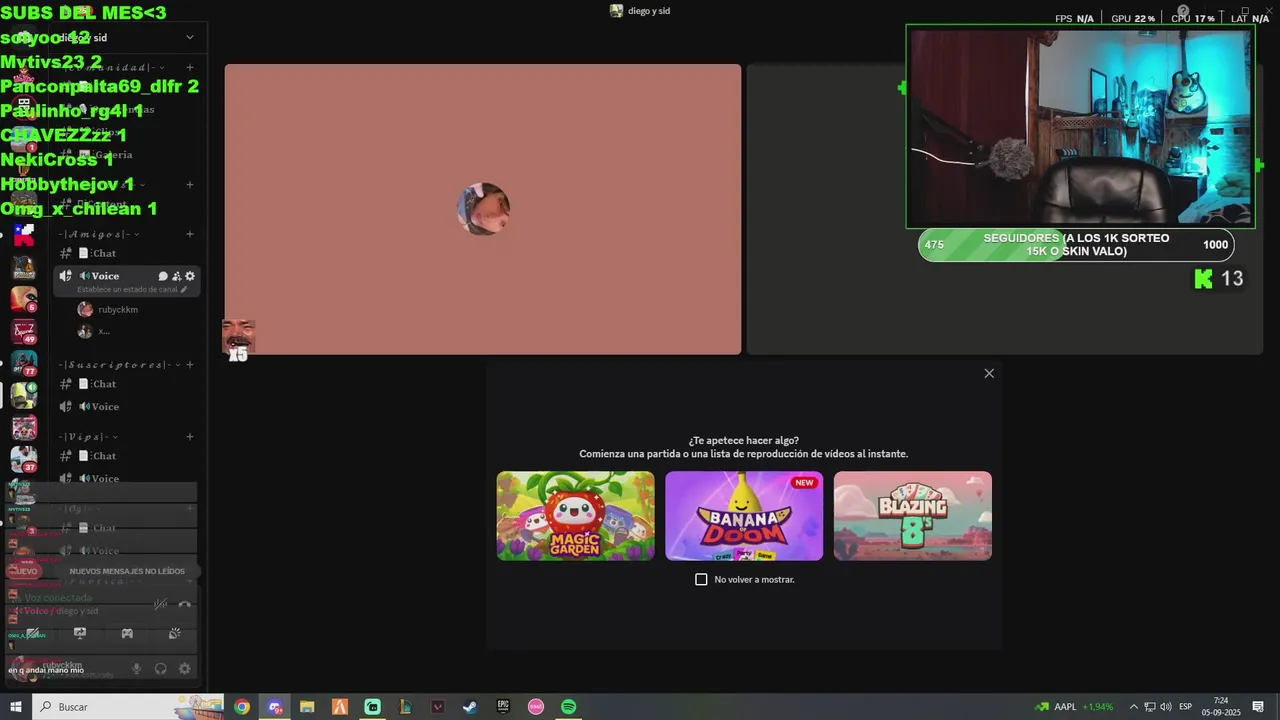This screenshot has height=720, width=1280.
Task: Open the osu! taskbar icon
Action: 535,707
